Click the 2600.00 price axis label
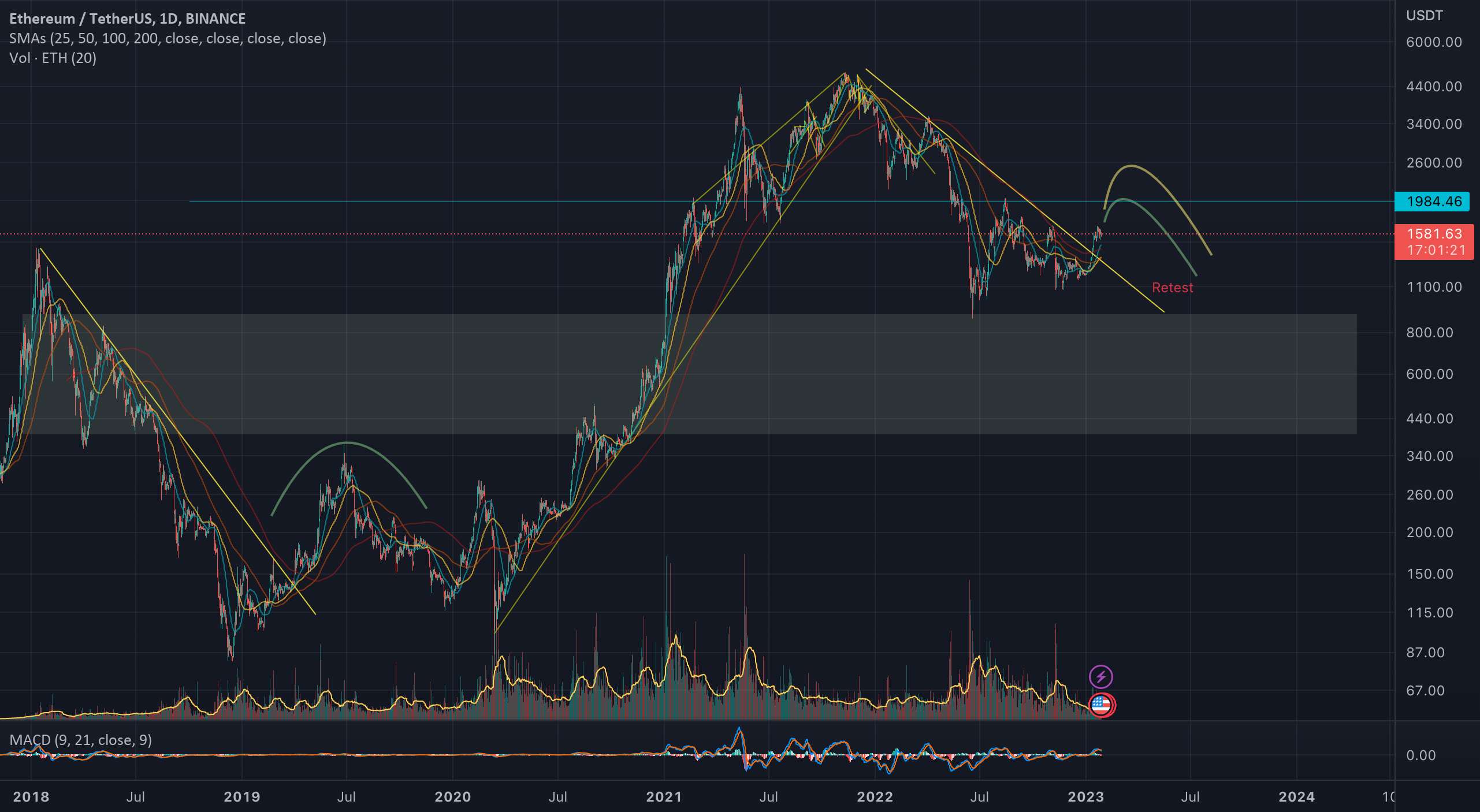This screenshot has width=1480, height=812. point(1434,163)
